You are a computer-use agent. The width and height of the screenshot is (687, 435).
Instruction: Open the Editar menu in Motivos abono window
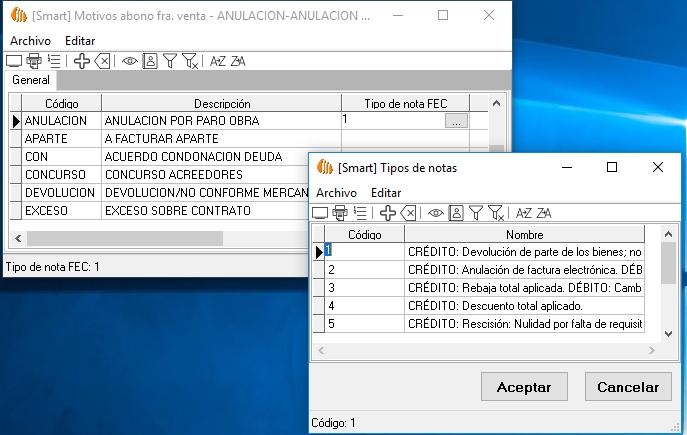click(80, 40)
